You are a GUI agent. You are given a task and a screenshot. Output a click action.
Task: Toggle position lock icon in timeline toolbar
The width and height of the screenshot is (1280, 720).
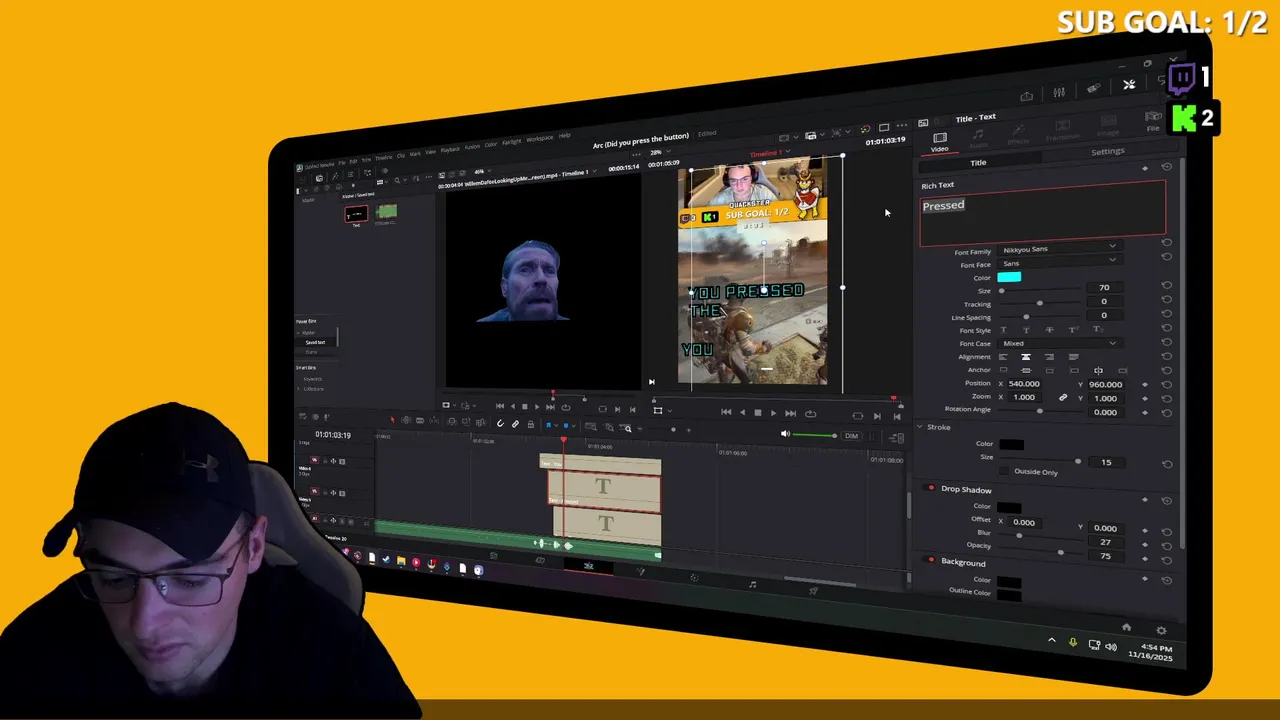pos(531,424)
